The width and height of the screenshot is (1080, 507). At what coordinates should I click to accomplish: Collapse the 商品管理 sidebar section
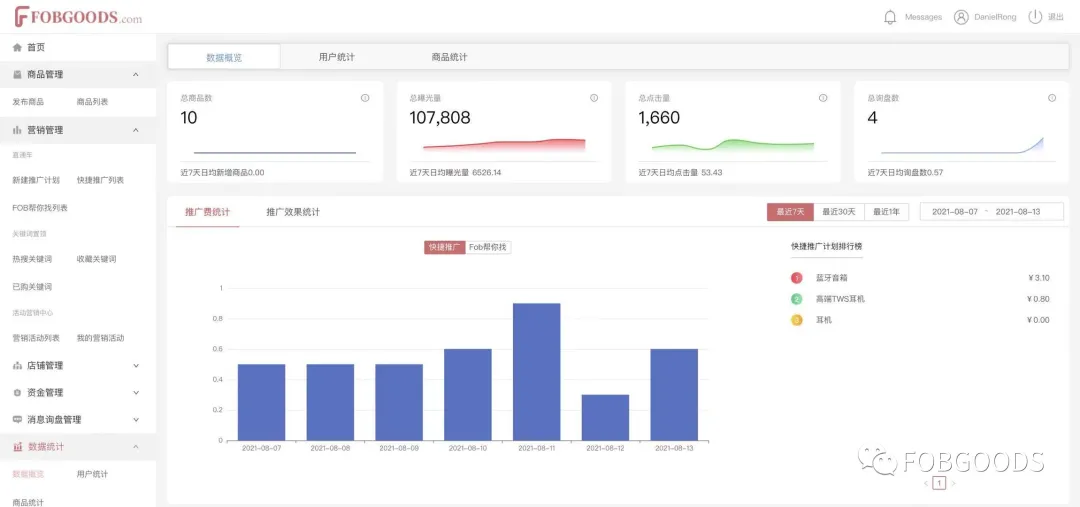click(x=136, y=75)
